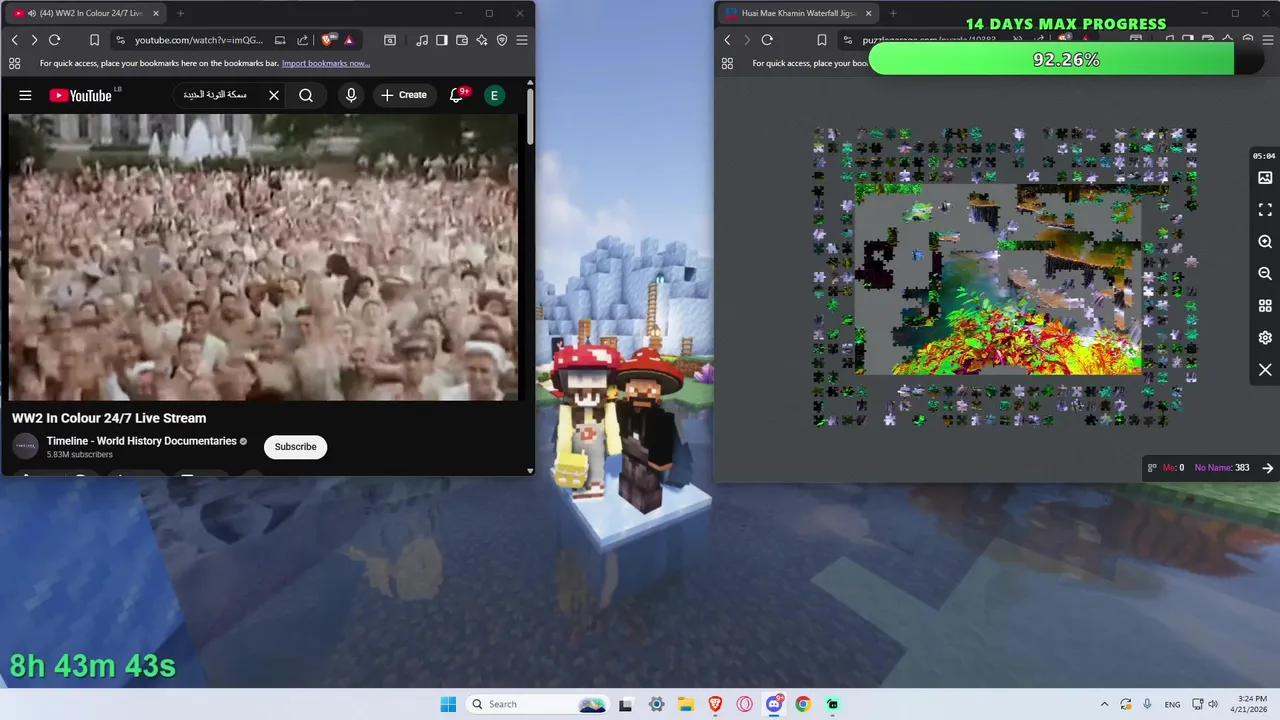
Task: Zoom out on the puzzle
Action: point(1265,274)
